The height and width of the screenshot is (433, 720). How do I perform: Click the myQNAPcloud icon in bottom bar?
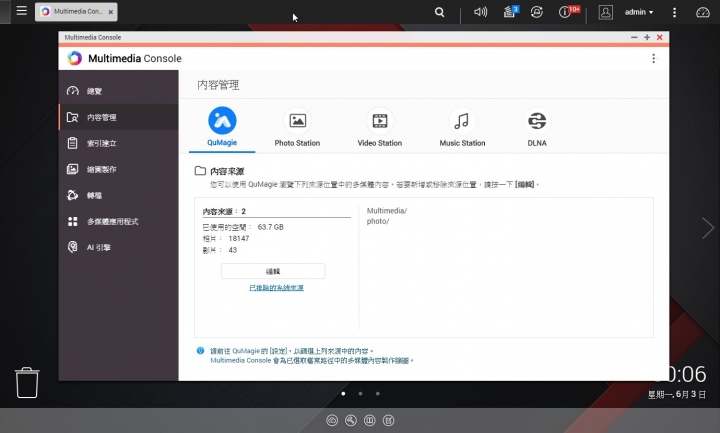pyautogui.click(x=332, y=420)
